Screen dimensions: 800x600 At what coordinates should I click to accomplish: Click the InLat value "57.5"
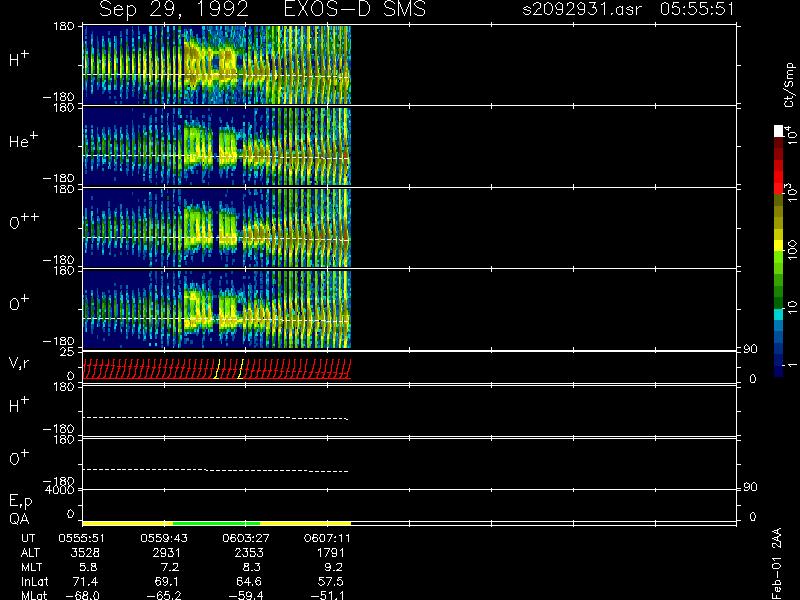tap(331, 581)
